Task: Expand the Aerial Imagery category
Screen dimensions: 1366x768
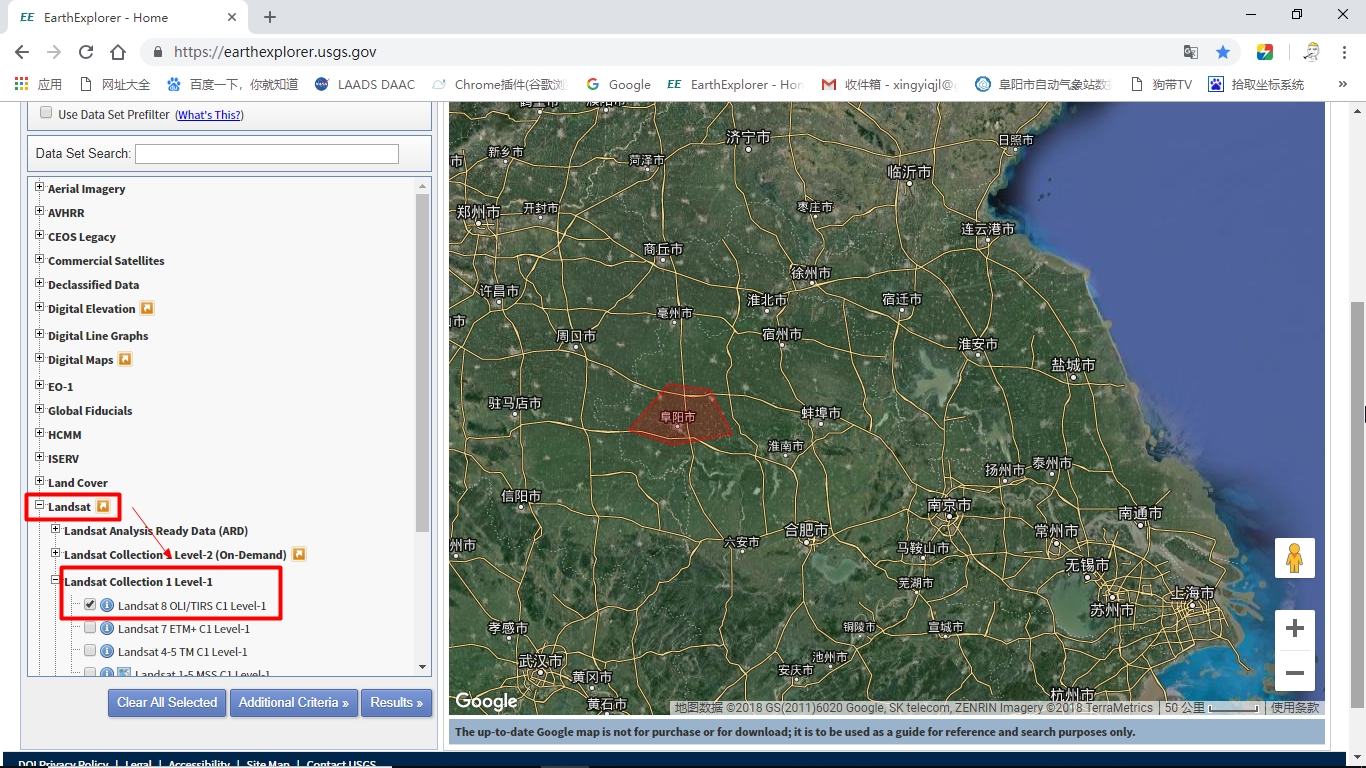Action: coord(40,187)
